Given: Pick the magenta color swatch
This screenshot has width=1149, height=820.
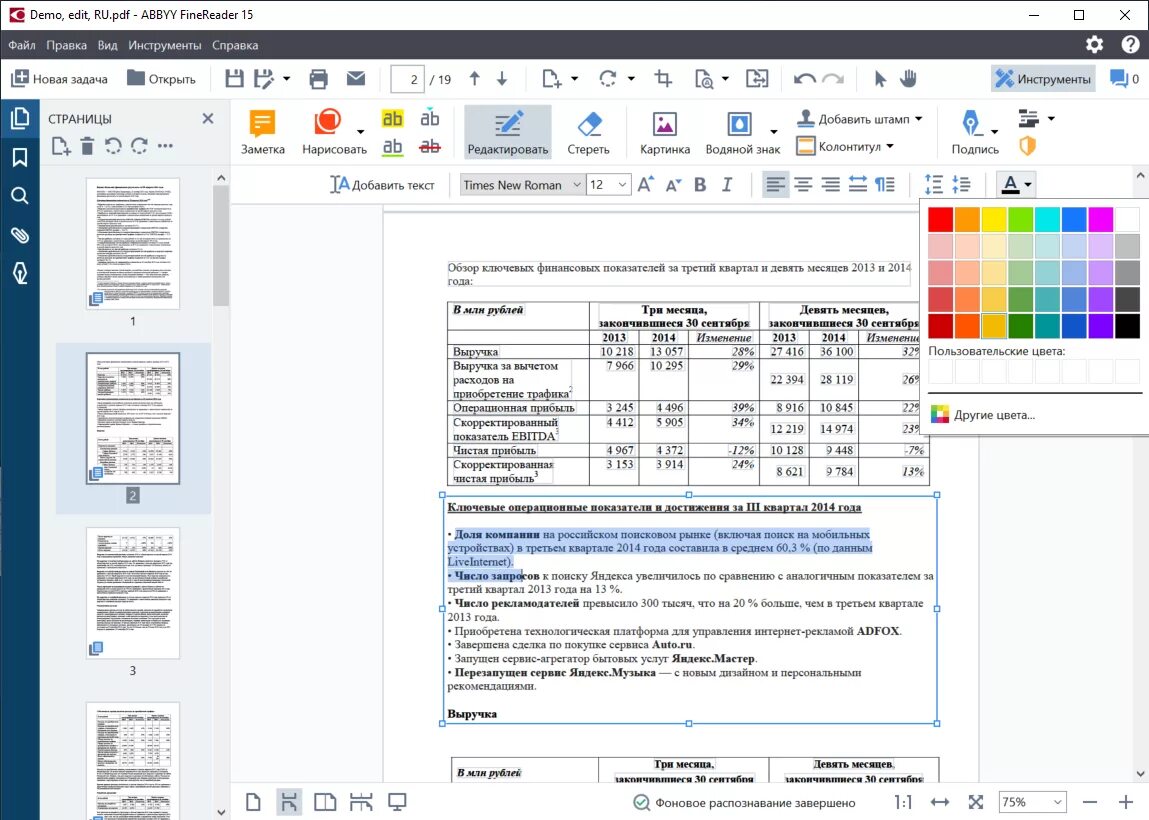Looking at the screenshot, I should pyautogui.click(x=1100, y=219).
